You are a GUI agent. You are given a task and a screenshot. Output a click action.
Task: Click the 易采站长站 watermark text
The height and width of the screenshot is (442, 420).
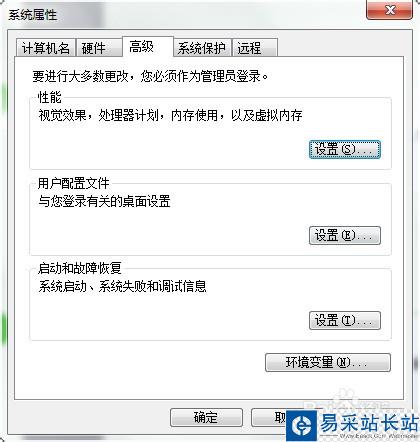point(369,423)
